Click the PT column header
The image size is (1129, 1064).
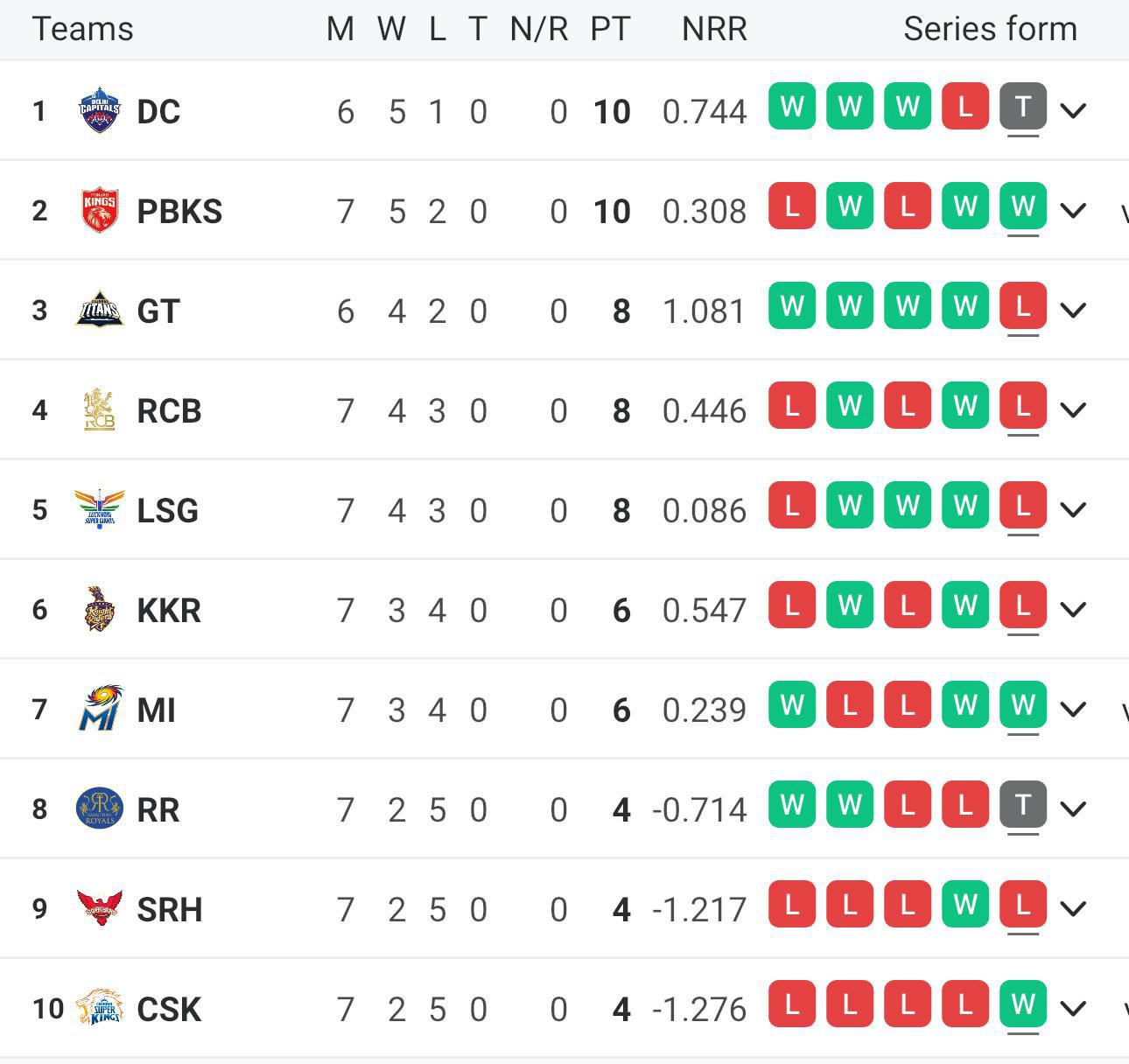[x=610, y=29]
